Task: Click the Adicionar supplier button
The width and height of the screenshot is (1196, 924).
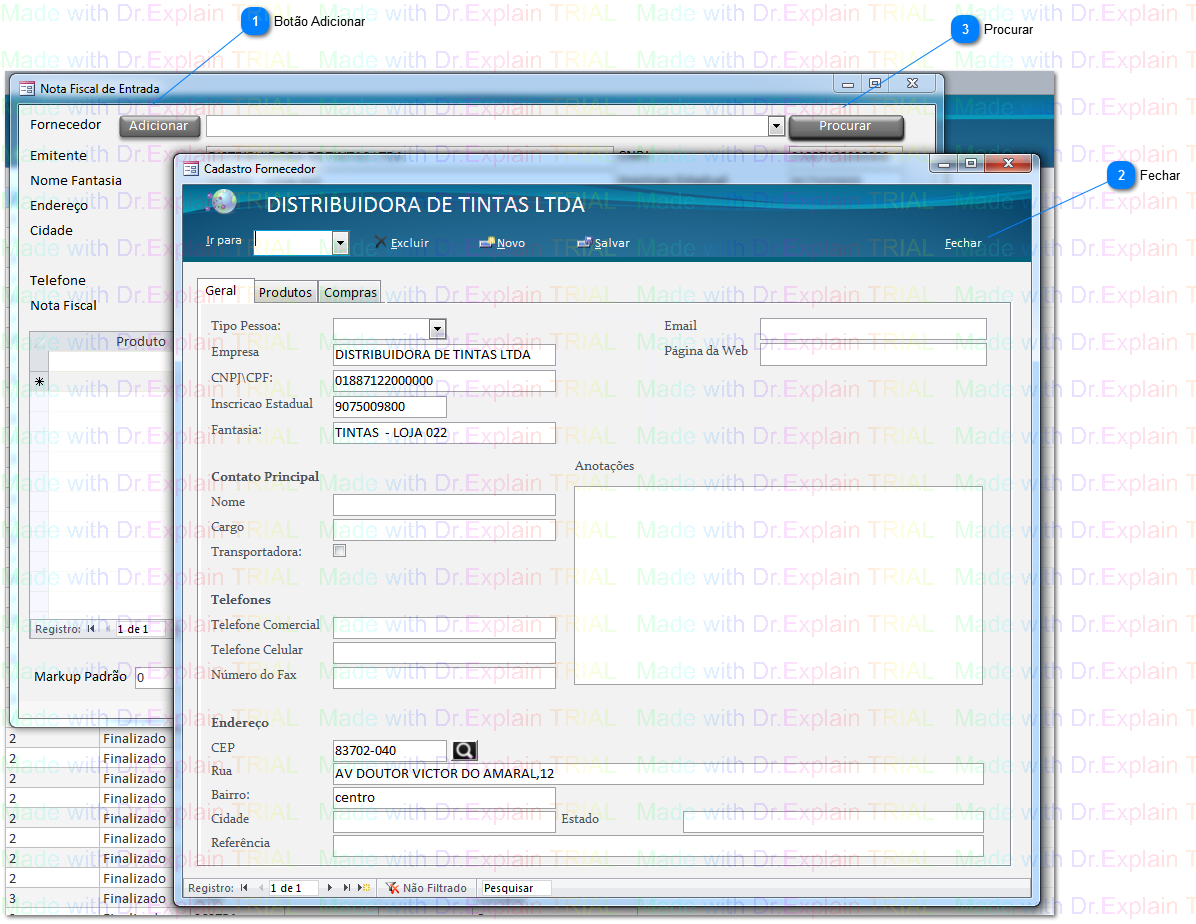Action: (x=159, y=126)
